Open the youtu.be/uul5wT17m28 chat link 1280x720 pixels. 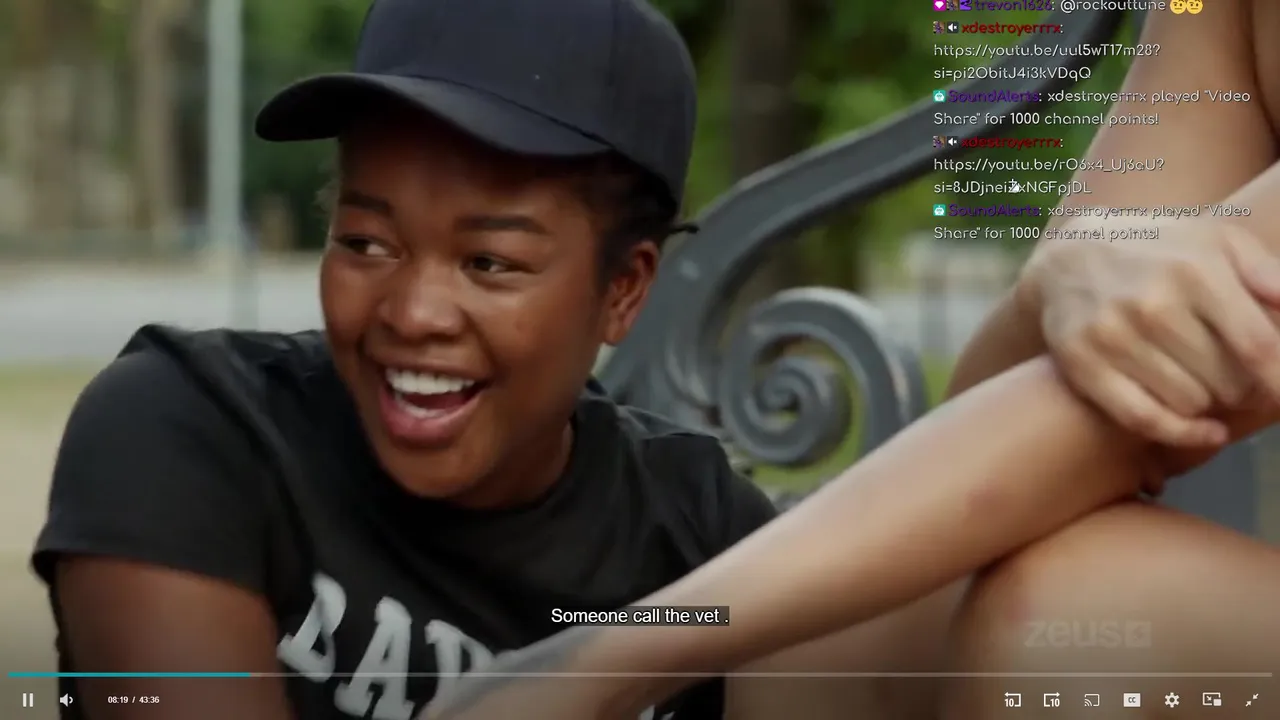[1047, 61]
